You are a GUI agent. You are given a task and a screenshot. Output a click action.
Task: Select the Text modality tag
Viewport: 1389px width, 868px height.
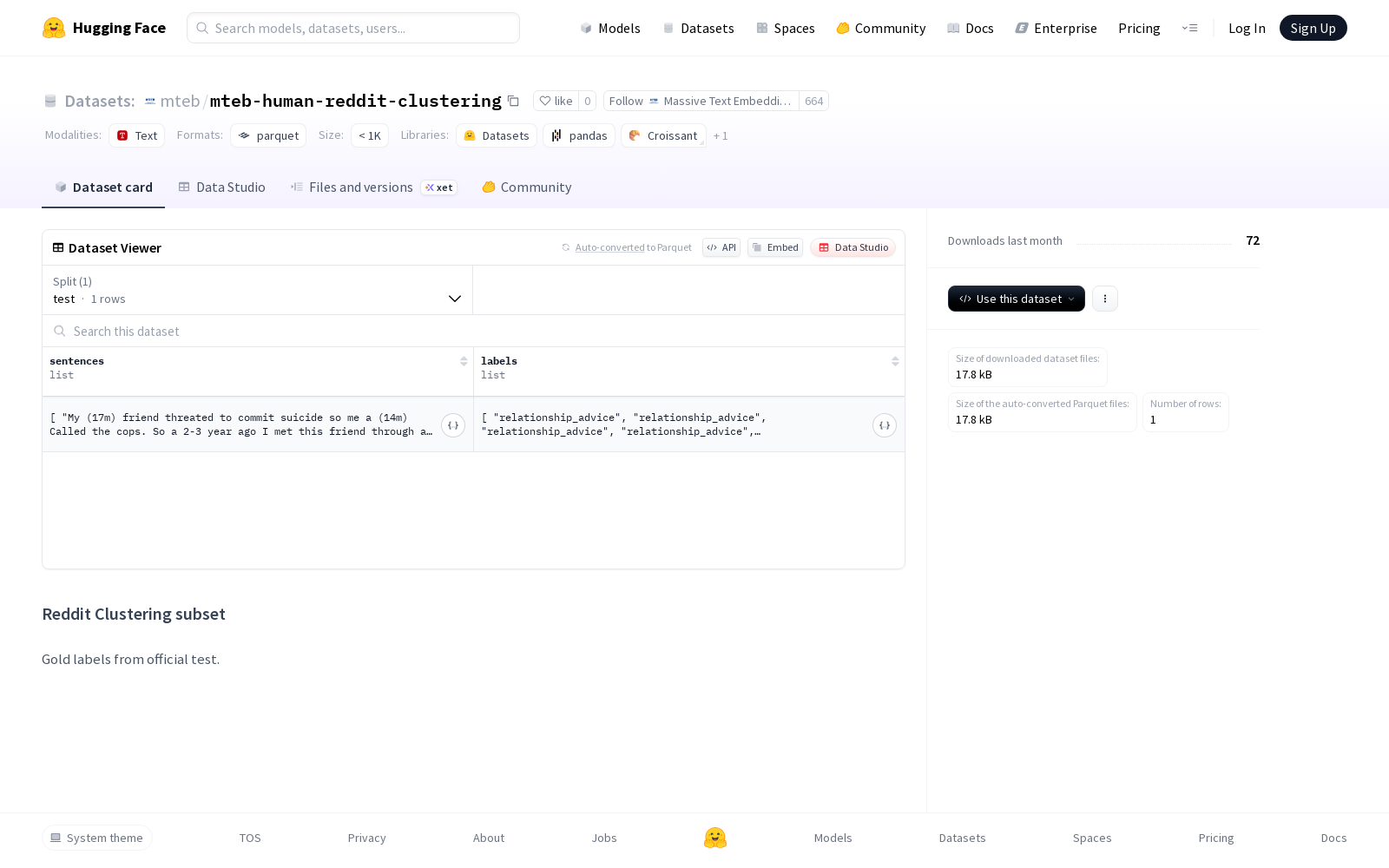(137, 135)
